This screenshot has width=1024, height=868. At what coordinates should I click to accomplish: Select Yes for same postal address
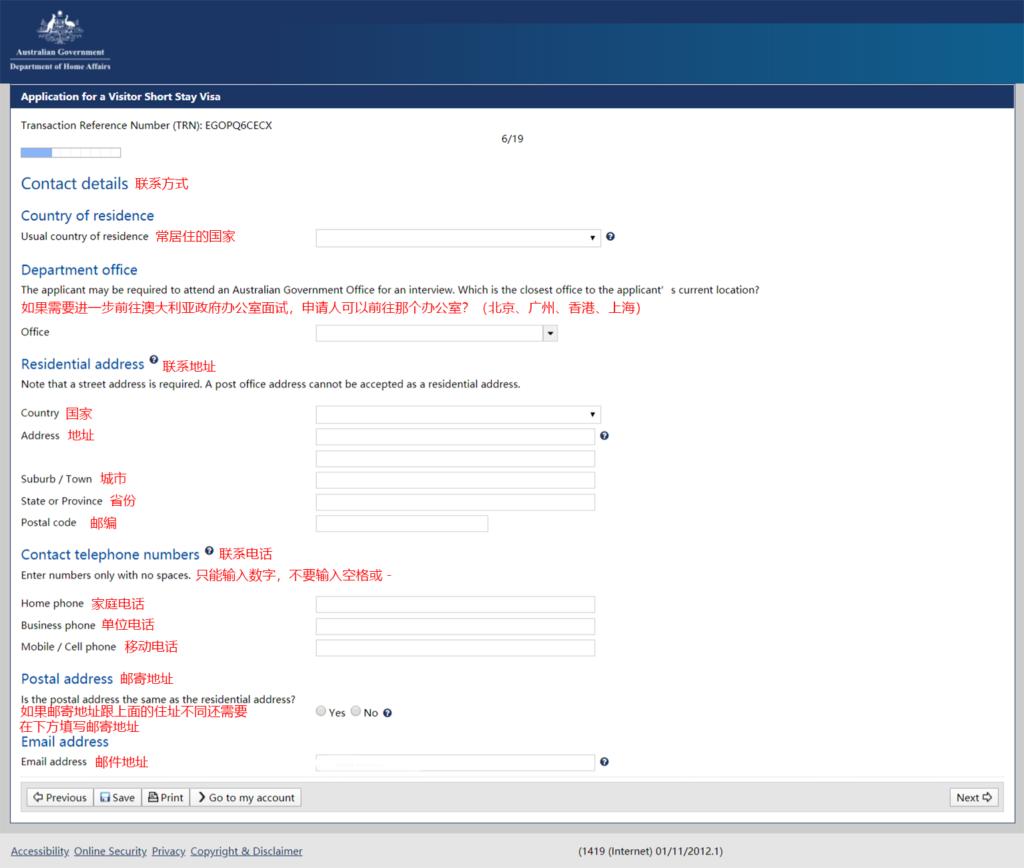pos(321,712)
